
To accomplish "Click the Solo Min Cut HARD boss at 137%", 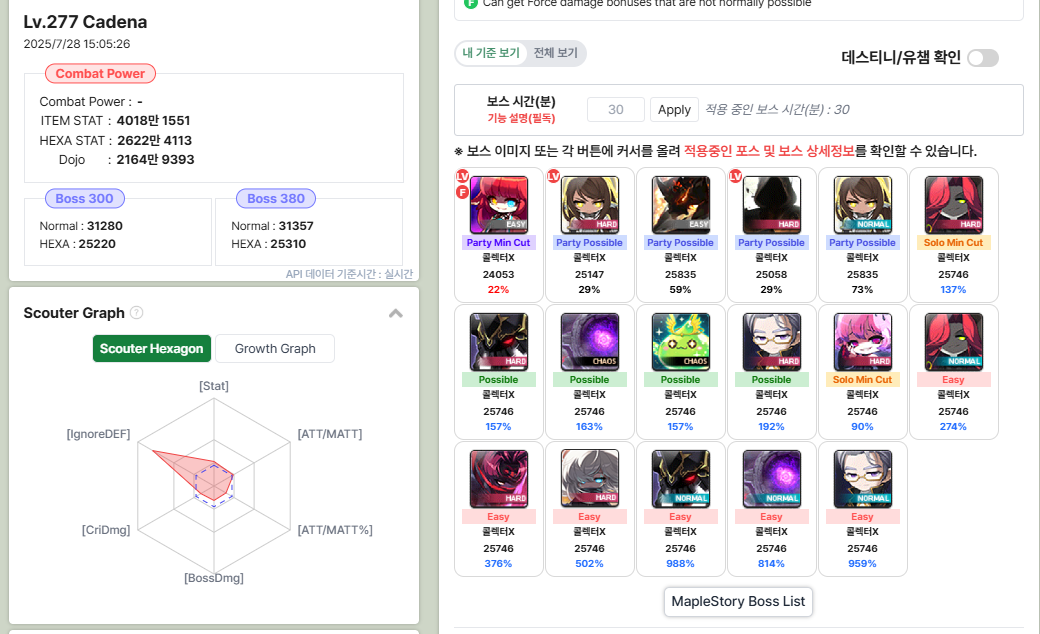I will point(954,205).
